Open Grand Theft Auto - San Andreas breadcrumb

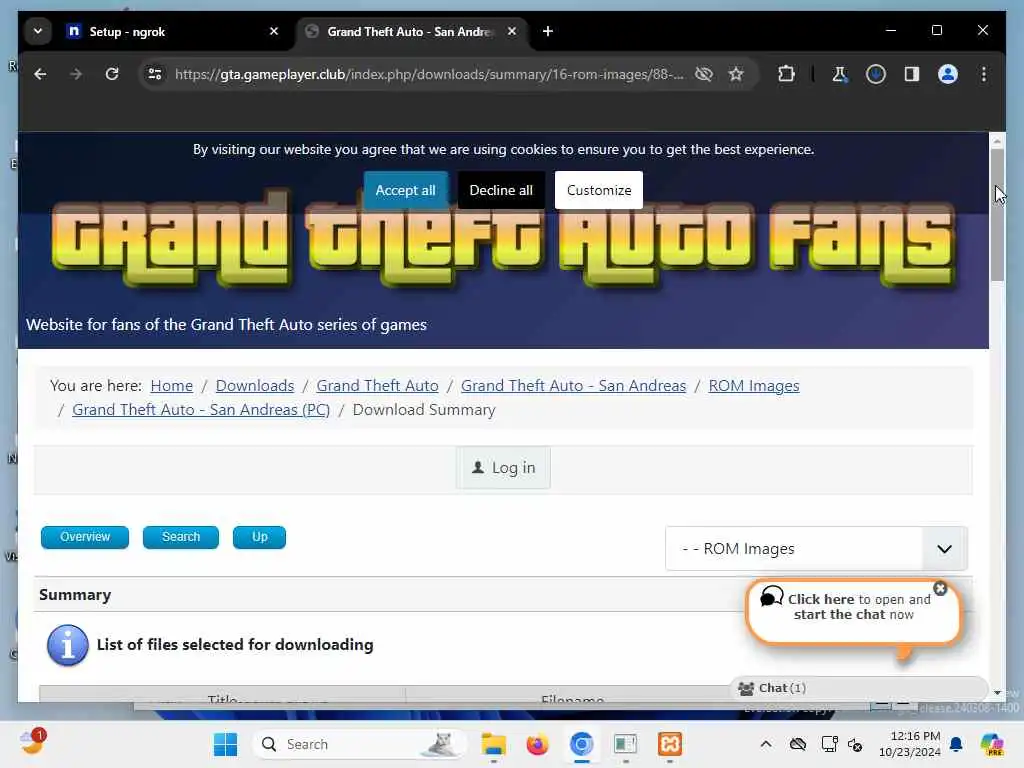573,386
